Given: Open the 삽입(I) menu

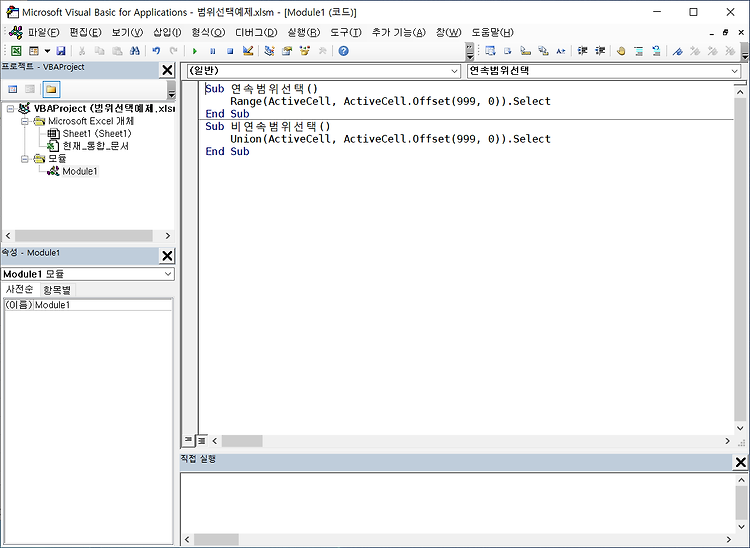Looking at the screenshot, I should tap(167, 33).
